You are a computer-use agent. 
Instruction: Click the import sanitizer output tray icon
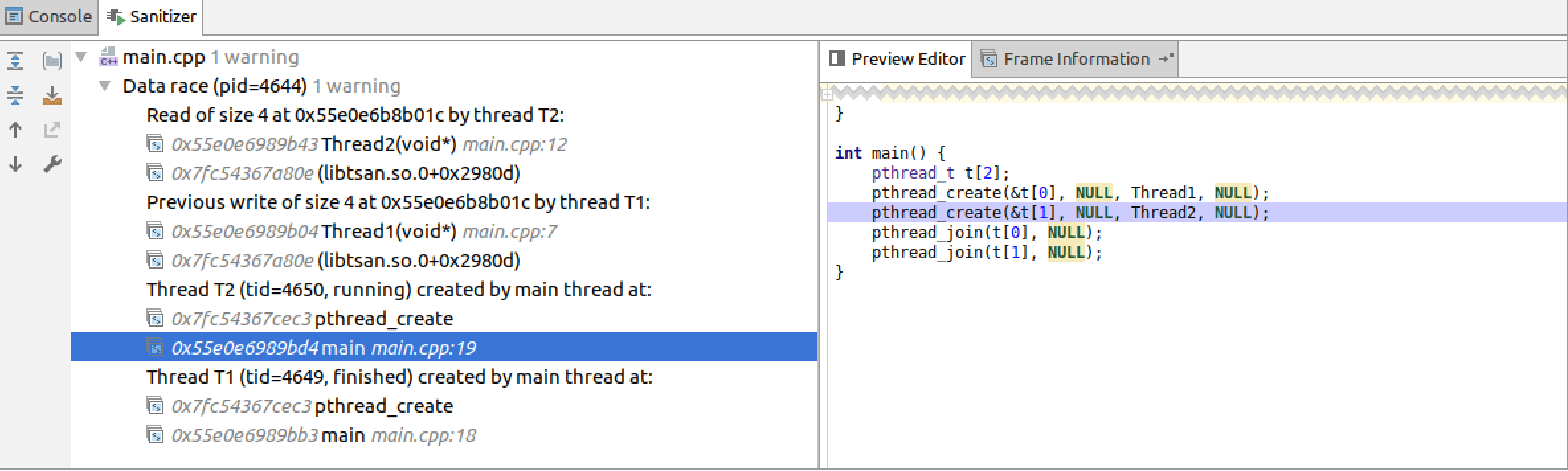(x=52, y=95)
